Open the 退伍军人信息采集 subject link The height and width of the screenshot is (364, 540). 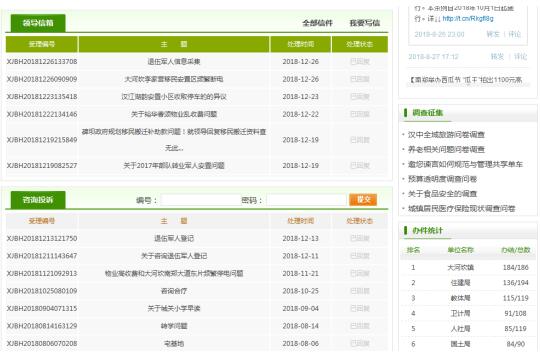pos(174,62)
